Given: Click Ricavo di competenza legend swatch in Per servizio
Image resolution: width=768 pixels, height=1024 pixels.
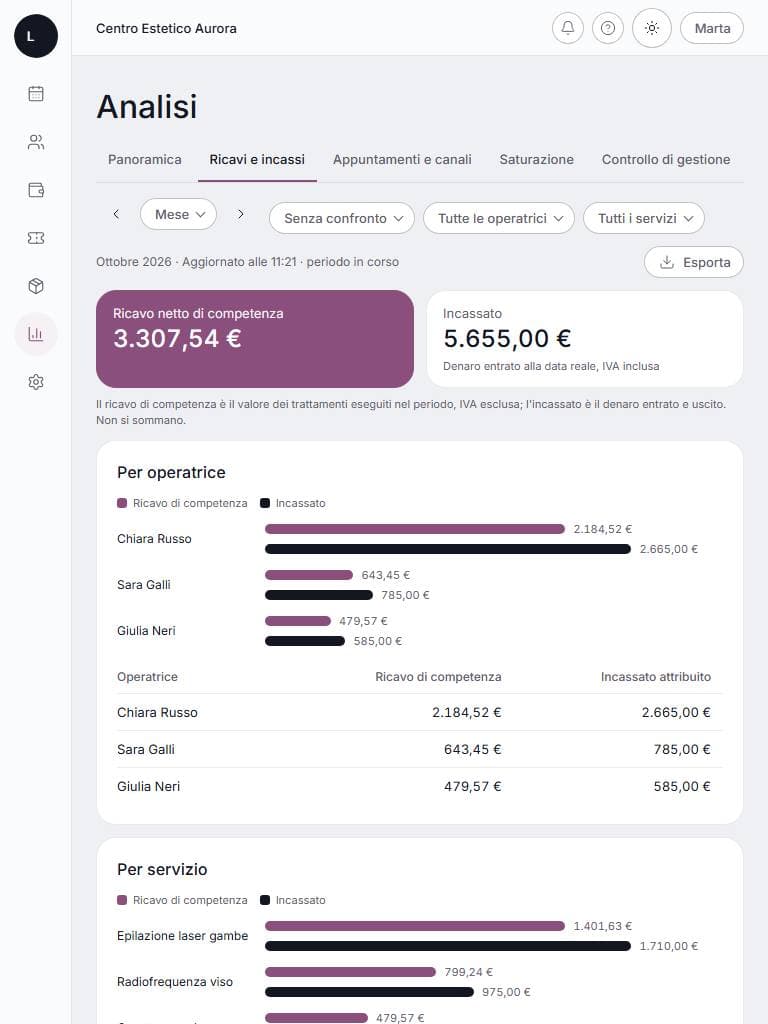Looking at the screenshot, I should [122, 900].
